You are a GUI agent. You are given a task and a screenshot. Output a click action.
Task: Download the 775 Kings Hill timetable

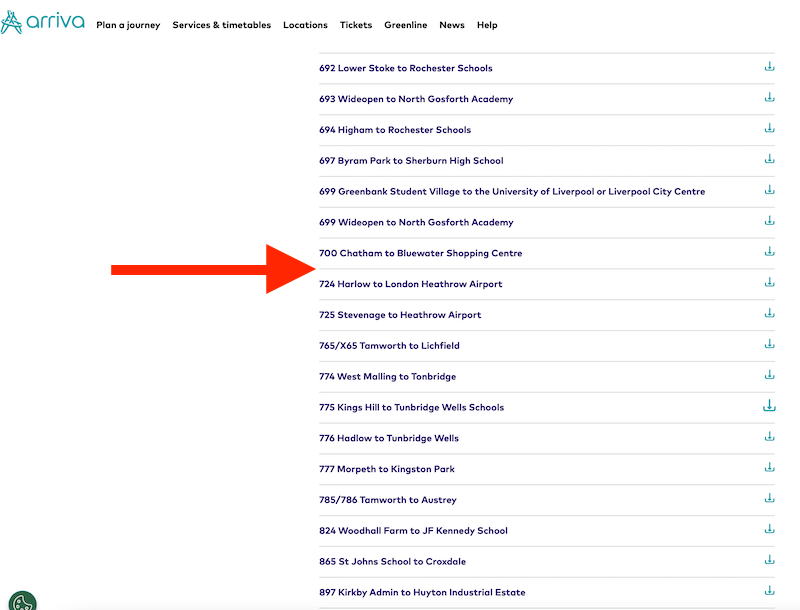[x=769, y=406]
